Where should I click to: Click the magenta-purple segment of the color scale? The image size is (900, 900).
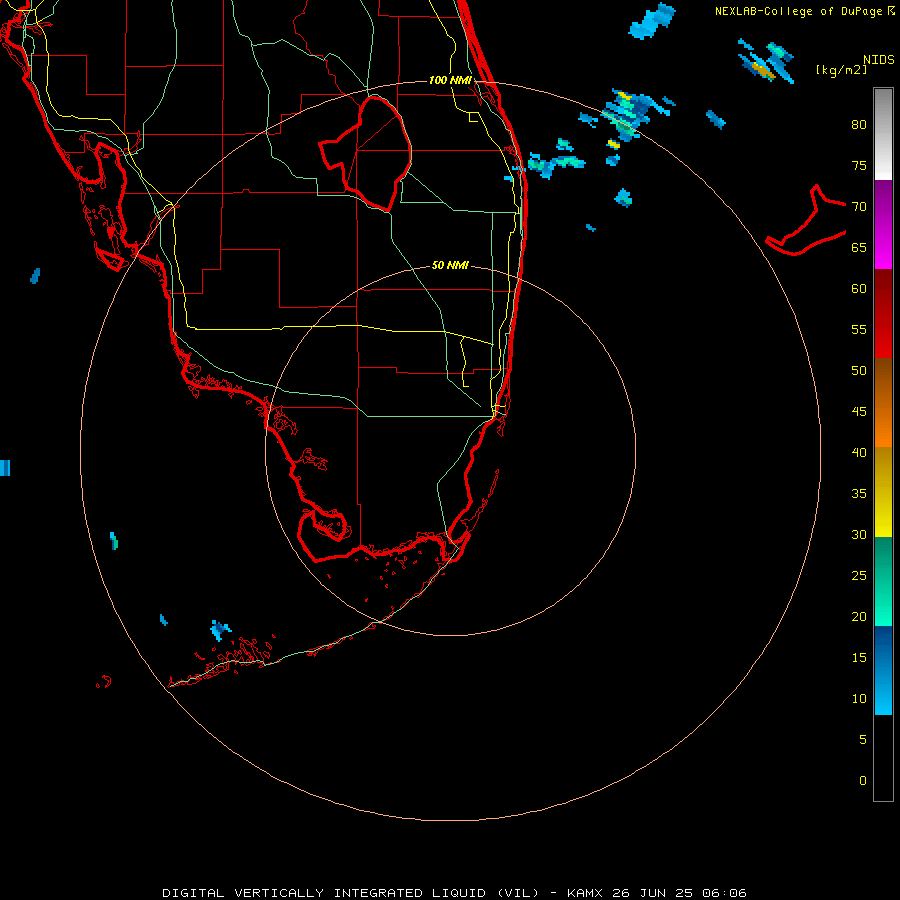coord(883,224)
